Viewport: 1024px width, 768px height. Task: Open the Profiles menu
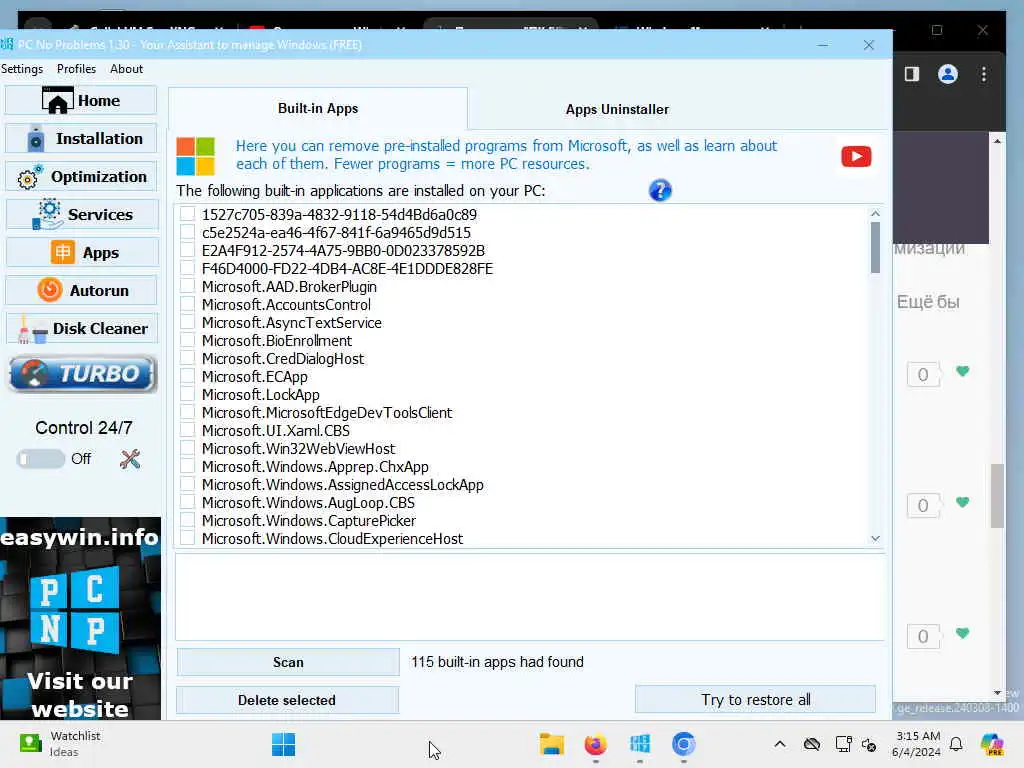(76, 69)
